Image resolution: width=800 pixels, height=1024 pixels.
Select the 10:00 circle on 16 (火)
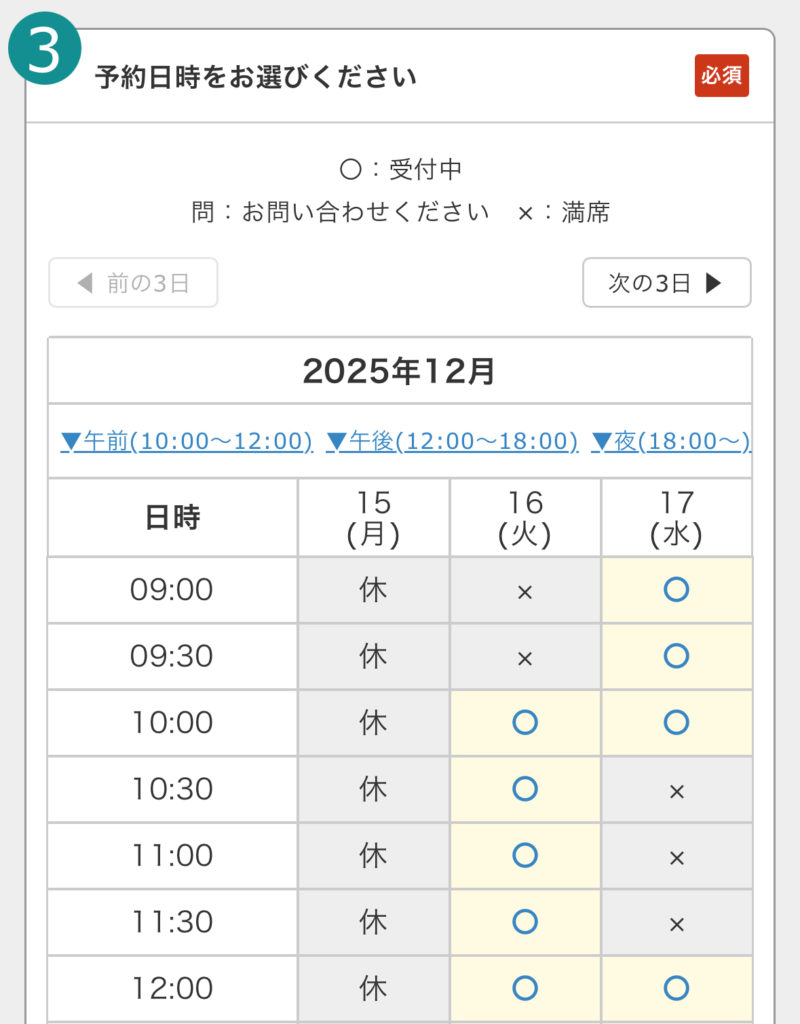coord(525,722)
